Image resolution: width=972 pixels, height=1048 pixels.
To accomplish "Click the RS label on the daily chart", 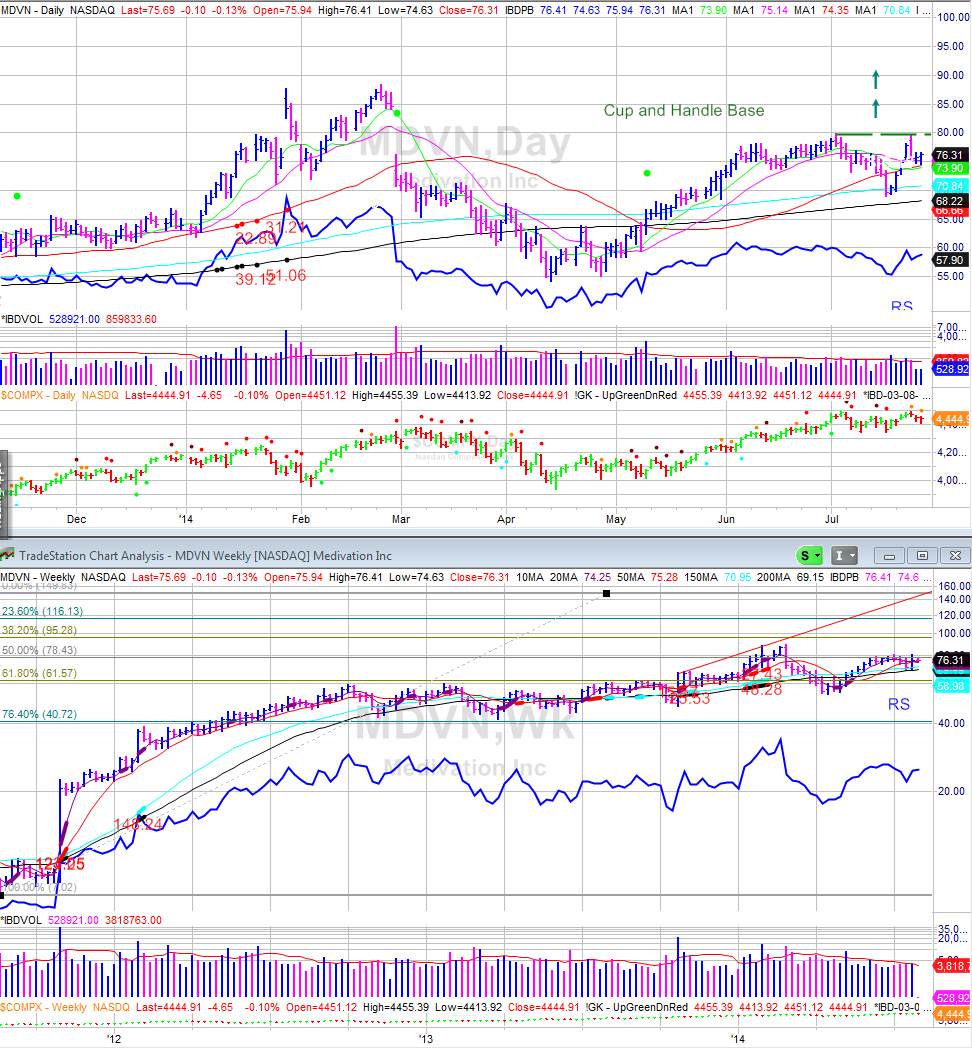I will (902, 305).
